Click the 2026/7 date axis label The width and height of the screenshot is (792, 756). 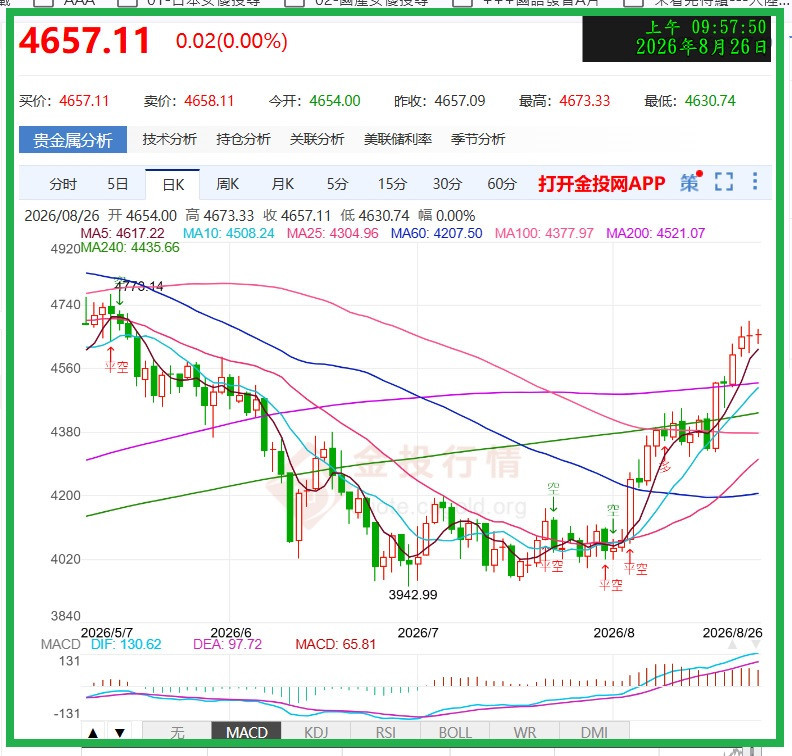(418, 633)
